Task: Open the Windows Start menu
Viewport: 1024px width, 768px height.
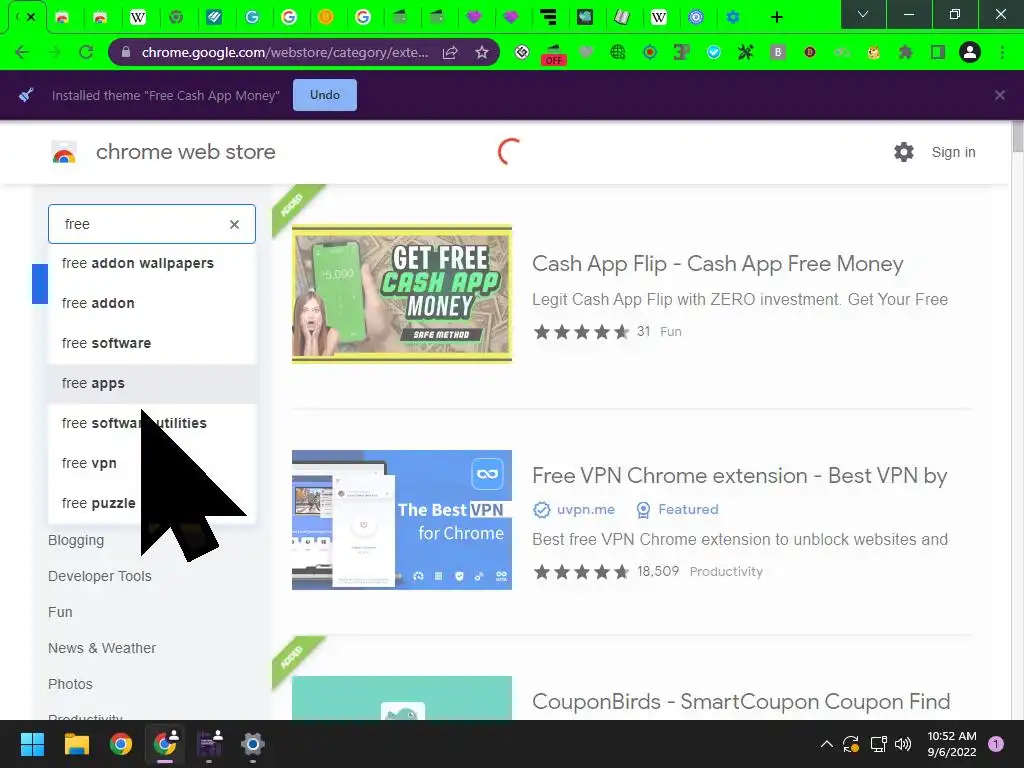Action: 32,744
